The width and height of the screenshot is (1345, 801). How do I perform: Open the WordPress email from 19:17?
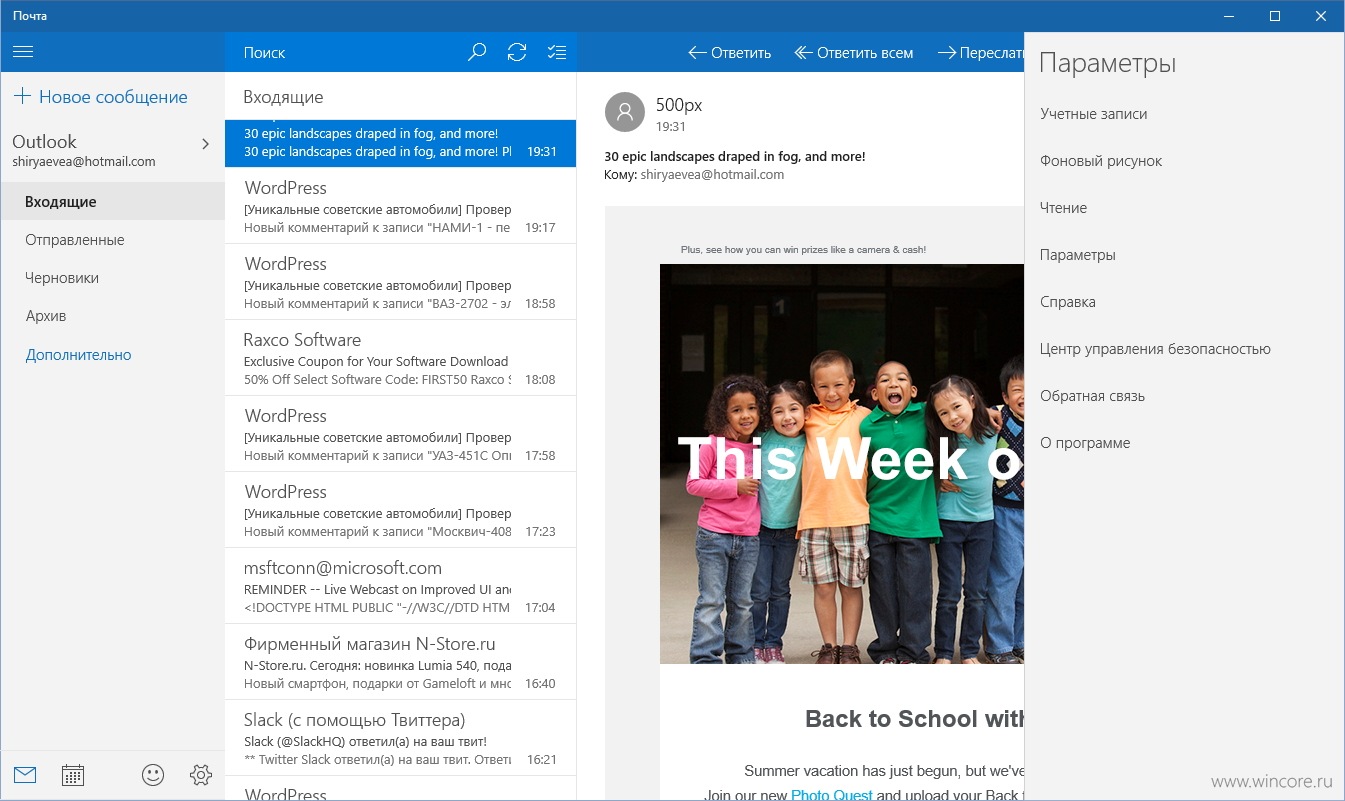(400, 206)
